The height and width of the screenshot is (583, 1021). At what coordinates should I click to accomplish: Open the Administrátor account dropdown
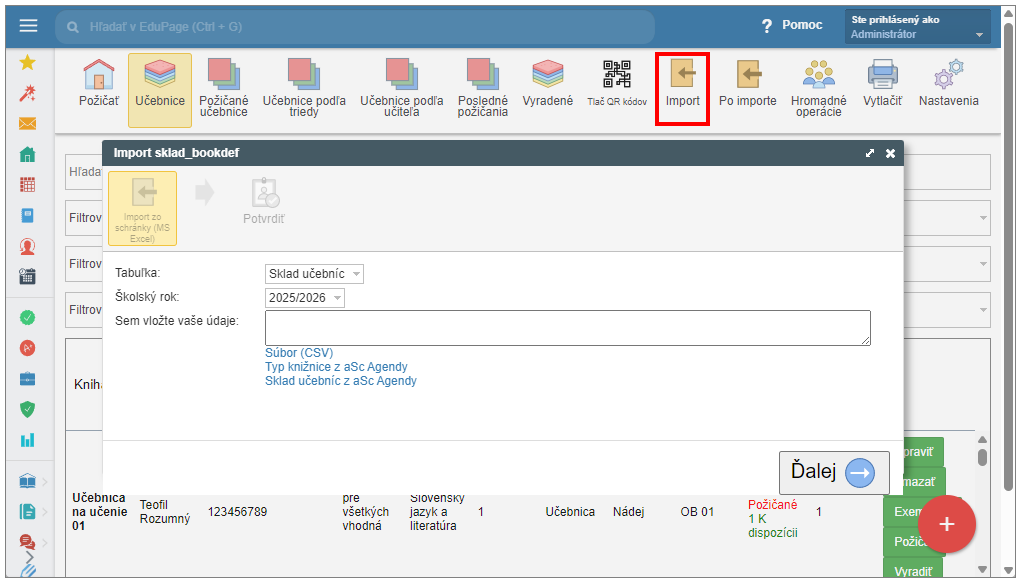917,27
